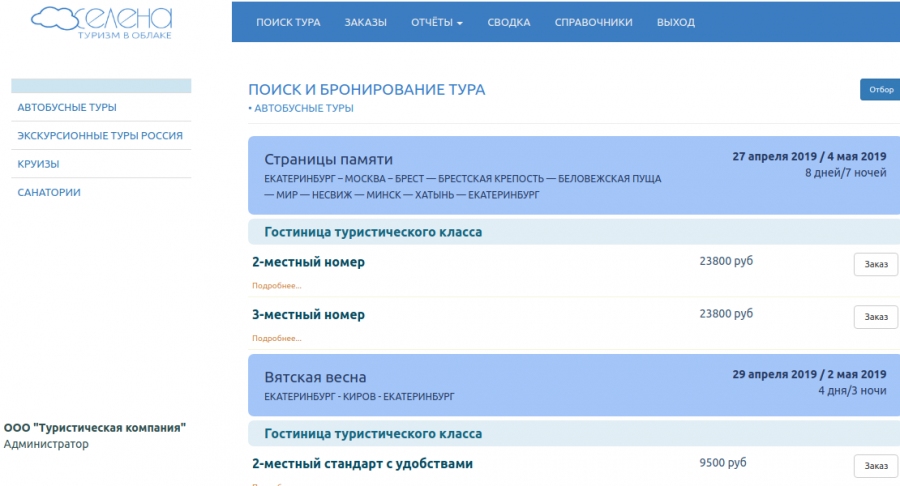Open Подробнее under 3-местный номер

[x=277, y=338]
